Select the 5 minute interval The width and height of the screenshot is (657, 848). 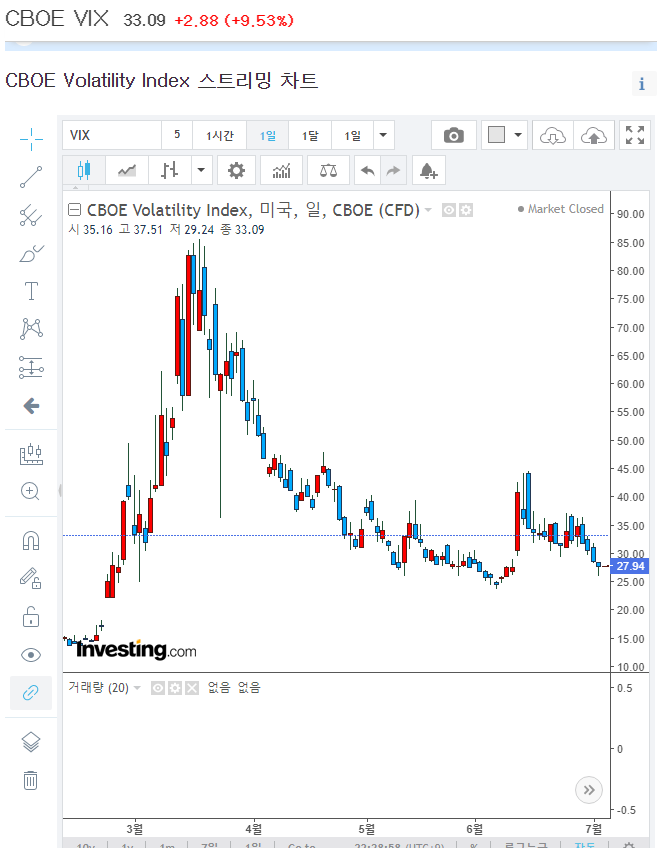[x=177, y=135]
